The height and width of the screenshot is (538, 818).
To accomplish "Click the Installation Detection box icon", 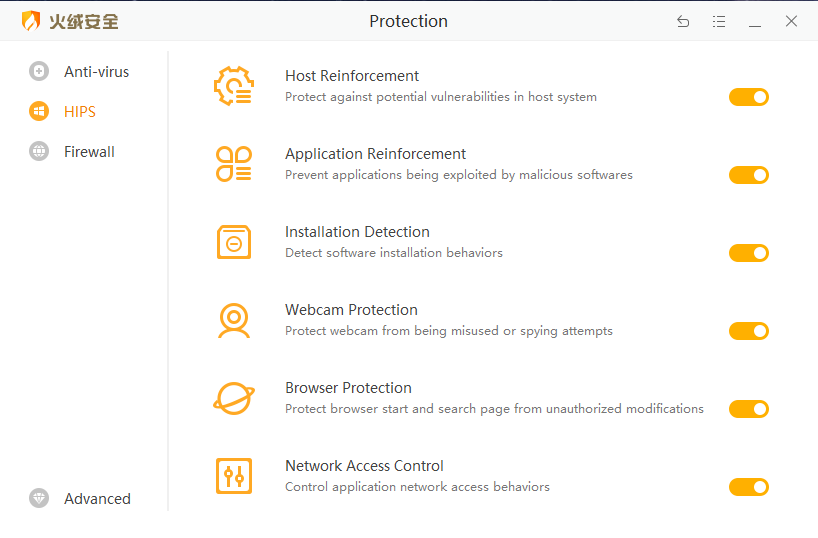I will (234, 242).
